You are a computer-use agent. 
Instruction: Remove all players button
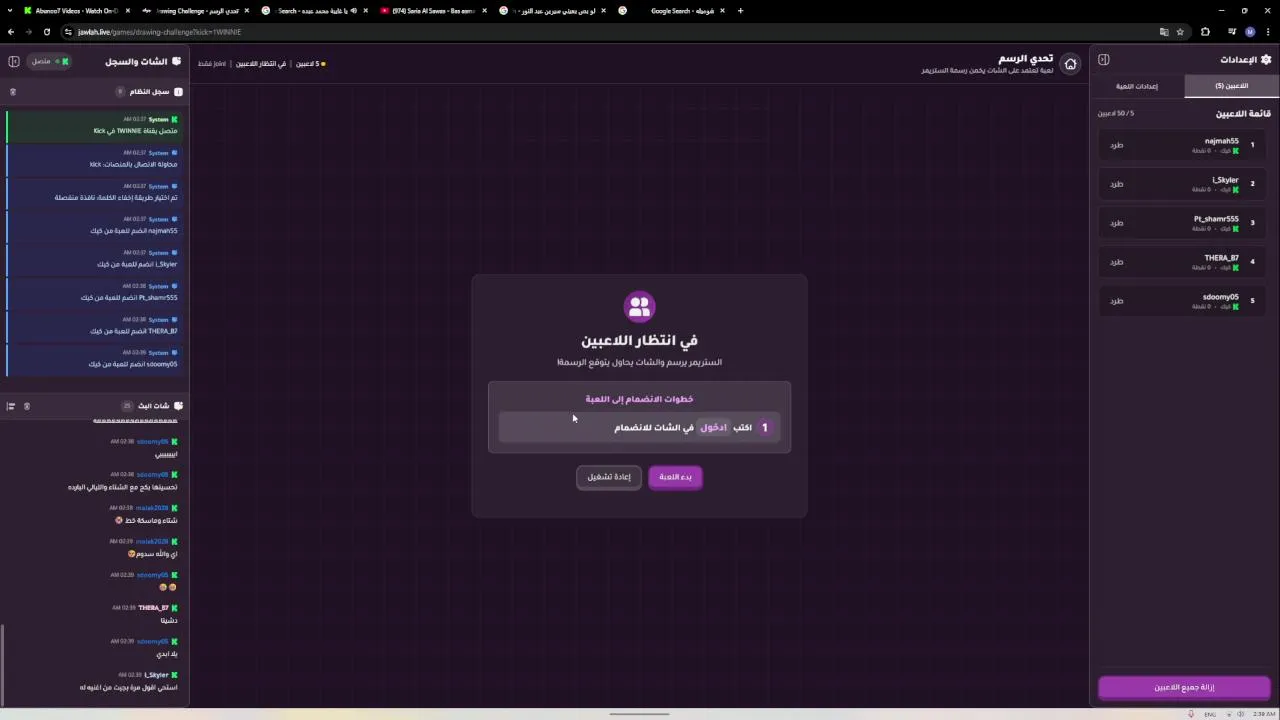pyautogui.click(x=1184, y=688)
